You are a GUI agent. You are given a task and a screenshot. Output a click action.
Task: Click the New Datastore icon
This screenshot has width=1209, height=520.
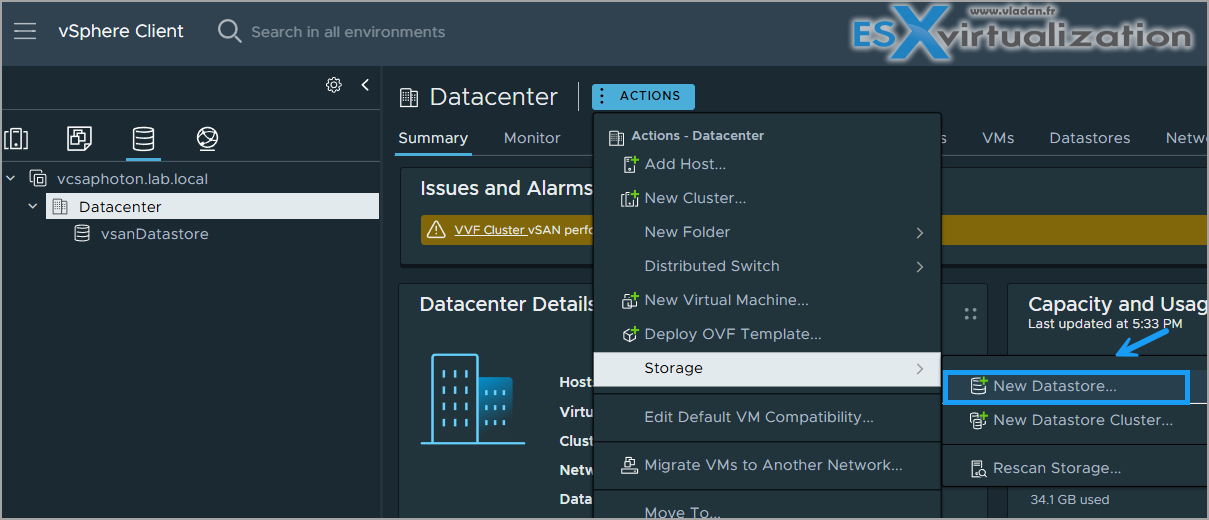pyautogui.click(x=979, y=386)
